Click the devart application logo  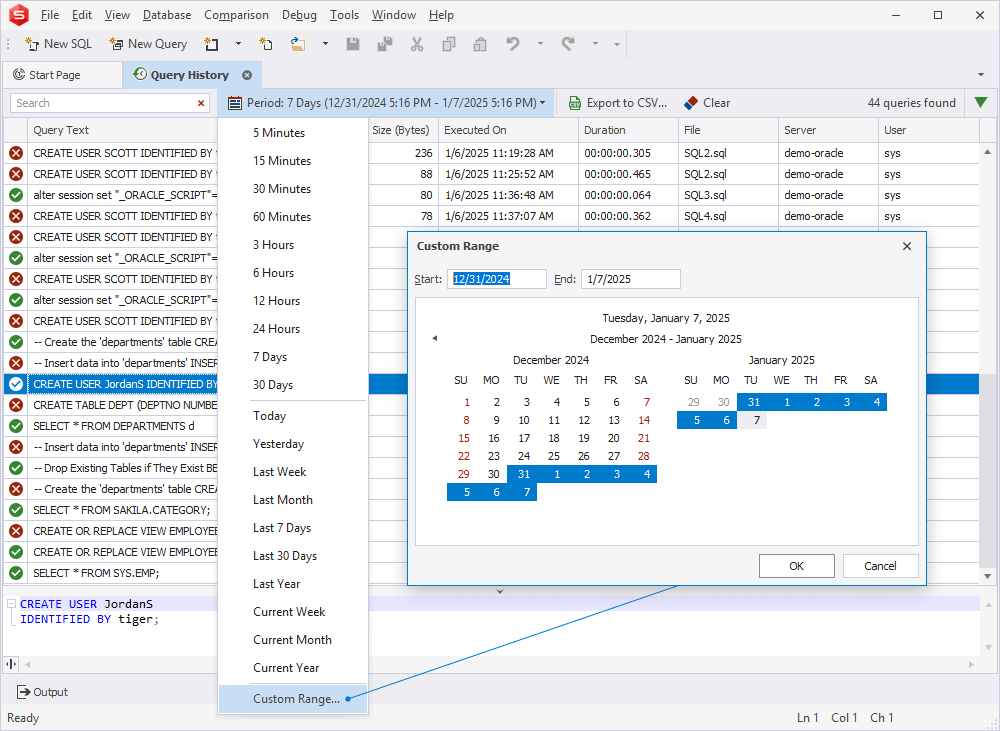pos(18,15)
